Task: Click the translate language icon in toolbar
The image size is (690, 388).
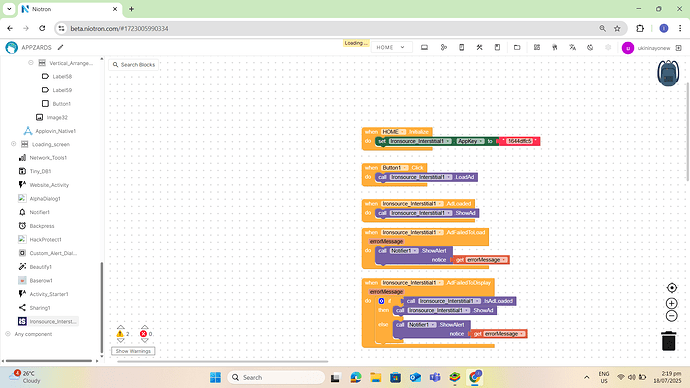Action: [x=572, y=47]
